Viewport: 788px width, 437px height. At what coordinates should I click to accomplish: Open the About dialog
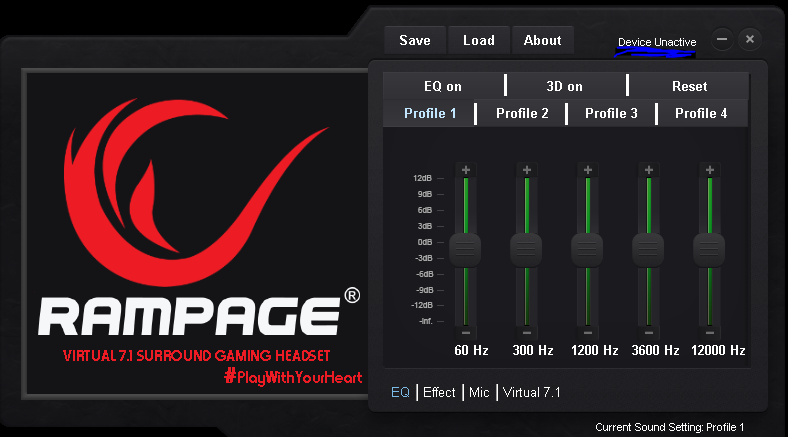(x=543, y=40)
